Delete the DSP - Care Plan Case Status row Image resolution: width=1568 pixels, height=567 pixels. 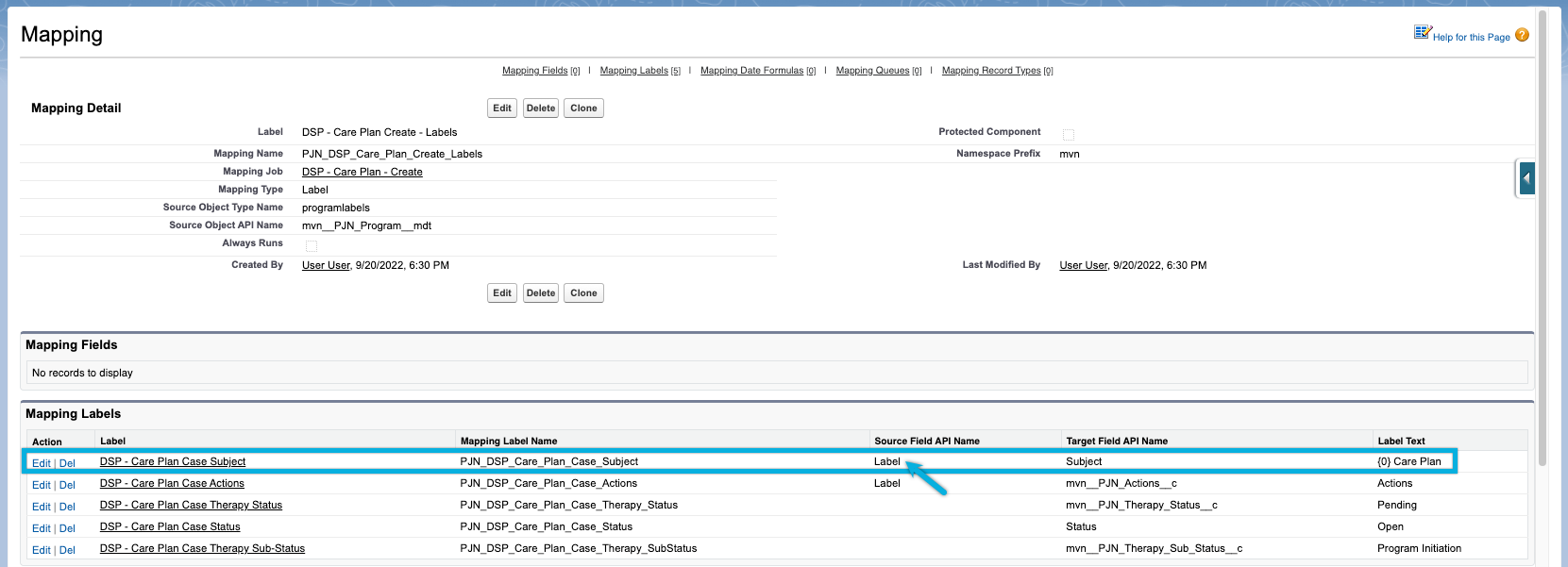[67, 528]
